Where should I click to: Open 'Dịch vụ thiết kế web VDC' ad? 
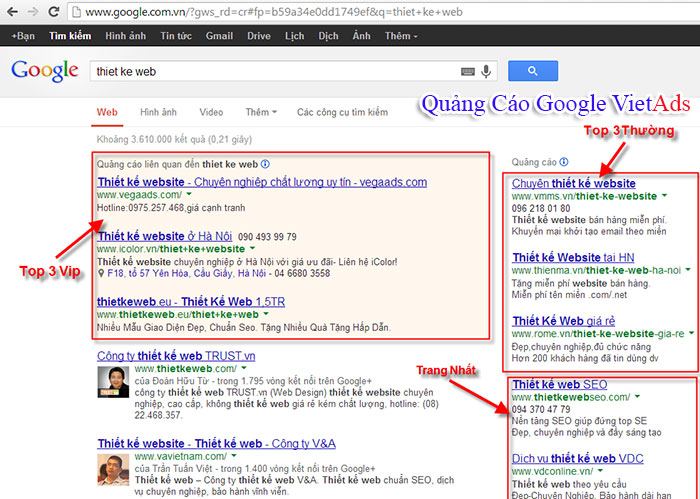click(x=578, y=458)
